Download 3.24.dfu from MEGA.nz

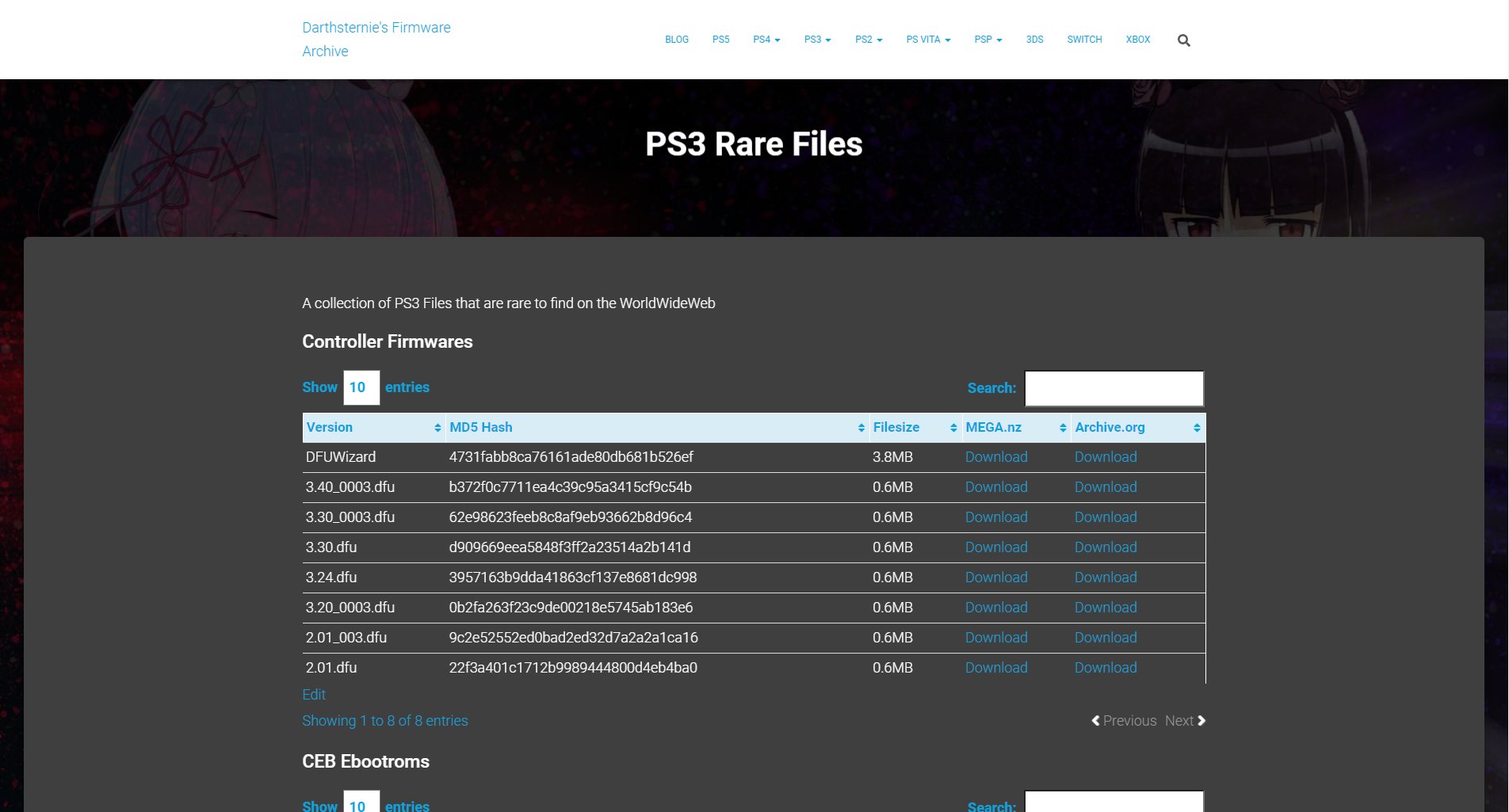click(x=996, y=578)
